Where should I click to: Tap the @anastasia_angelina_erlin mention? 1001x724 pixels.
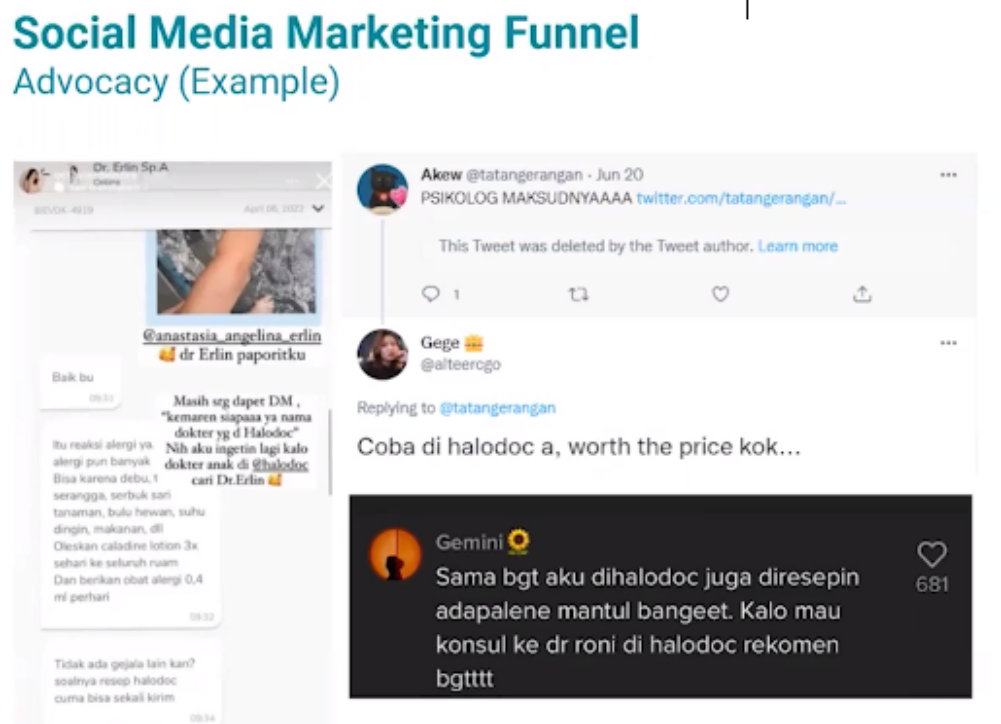click(232, 335)
